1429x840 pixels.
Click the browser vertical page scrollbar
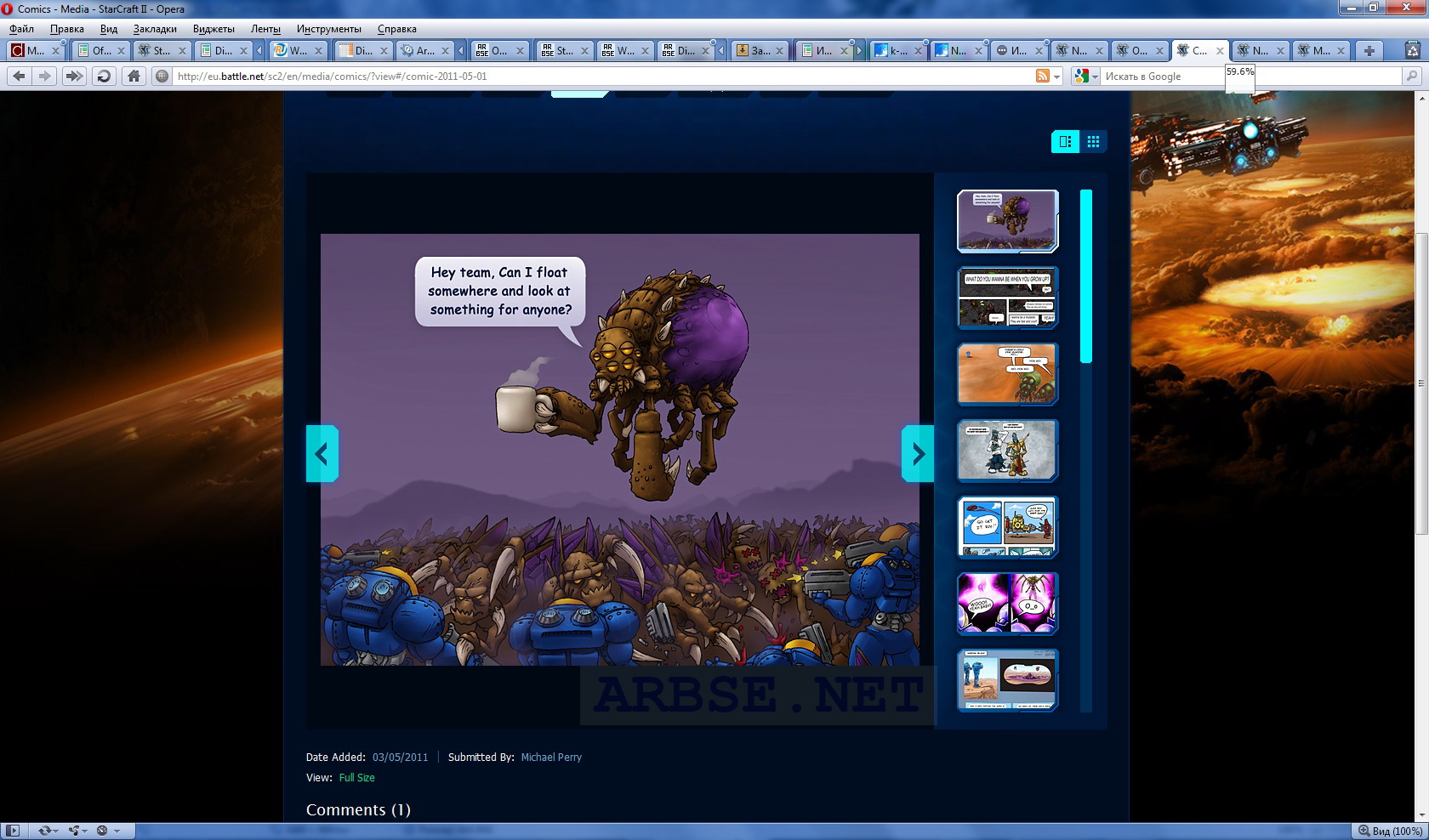(1421, 383)
